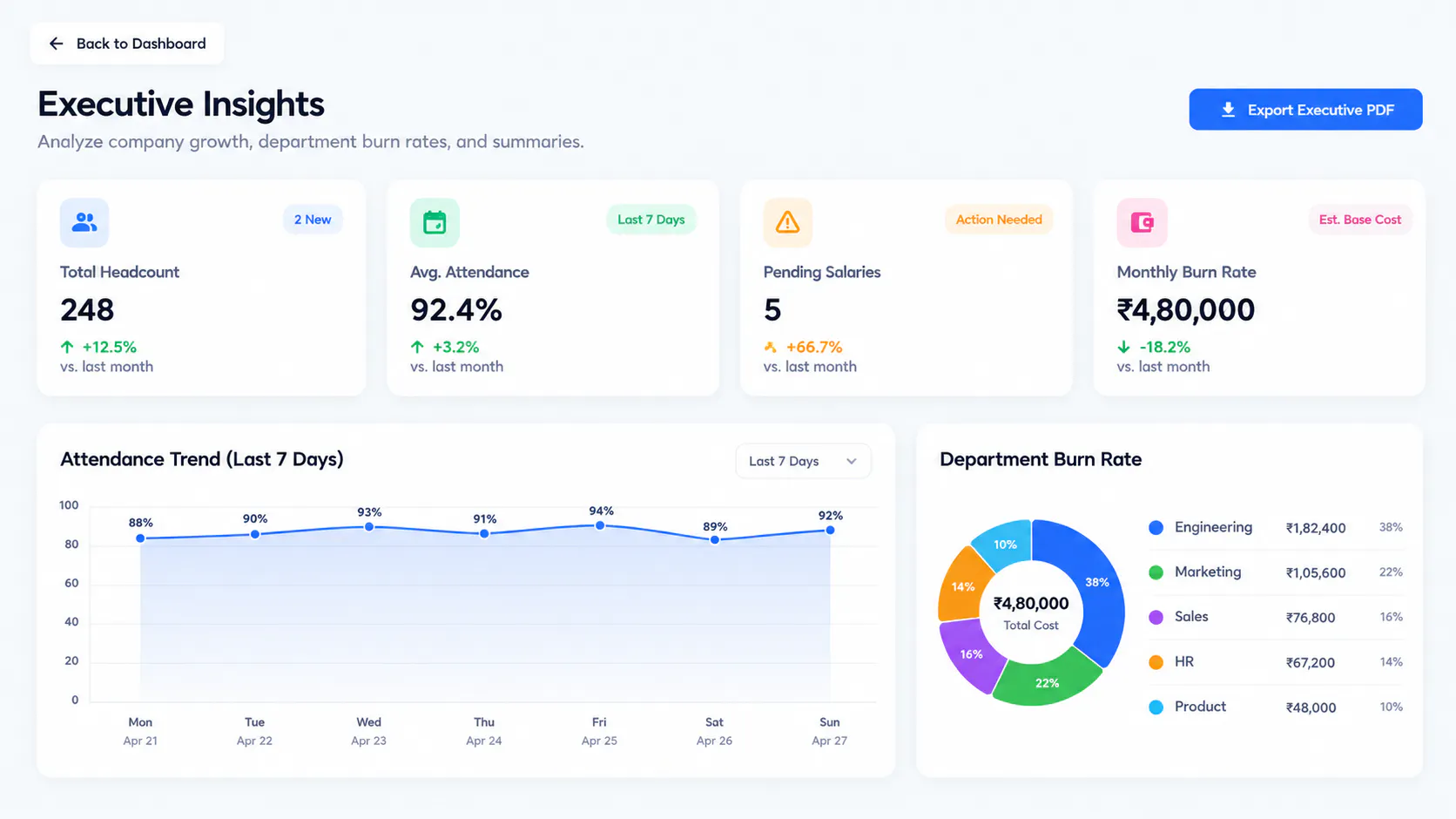
Task: Click the Department Burn Rate title
Action: [x=1041, y=459]
